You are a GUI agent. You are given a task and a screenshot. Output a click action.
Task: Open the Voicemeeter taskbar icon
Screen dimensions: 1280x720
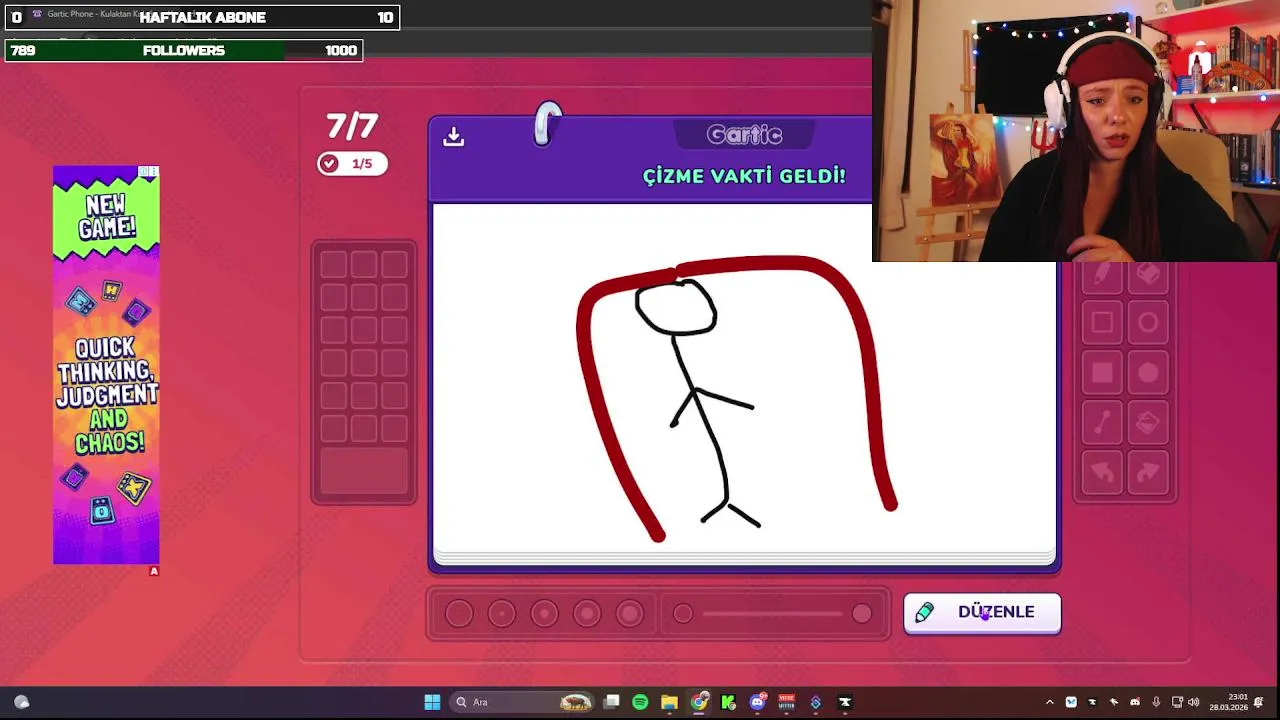point(787,702)
